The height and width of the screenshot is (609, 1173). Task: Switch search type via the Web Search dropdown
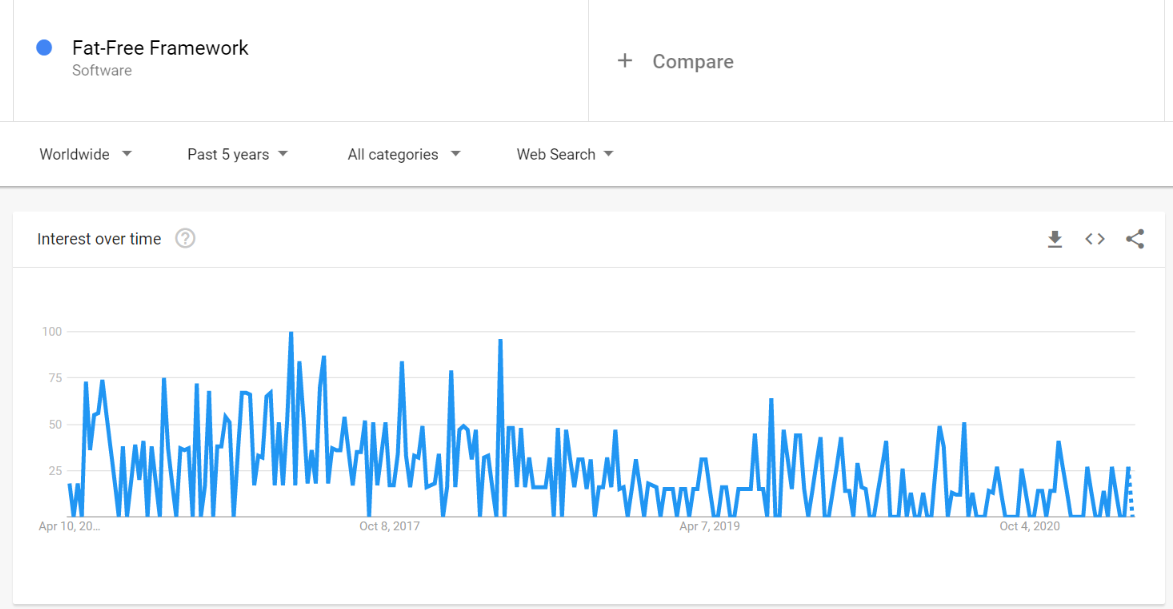click(564, 154)
